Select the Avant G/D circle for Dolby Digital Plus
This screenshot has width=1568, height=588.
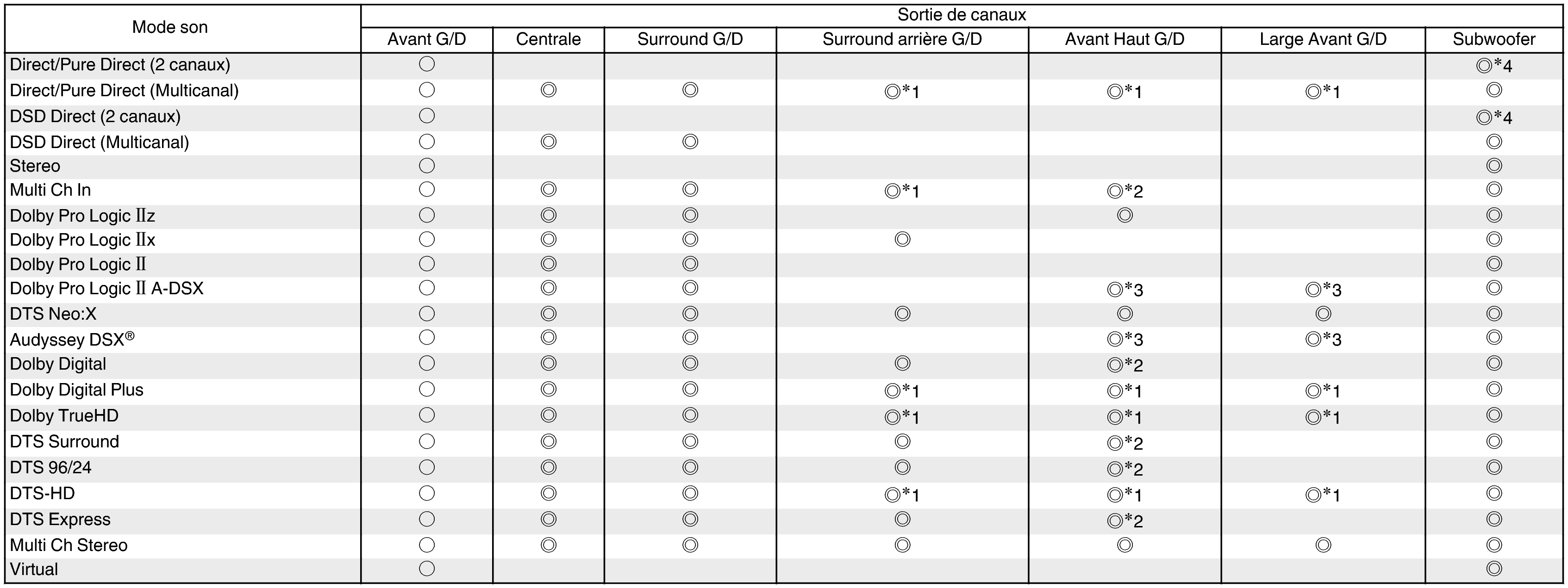click(427, 389)
